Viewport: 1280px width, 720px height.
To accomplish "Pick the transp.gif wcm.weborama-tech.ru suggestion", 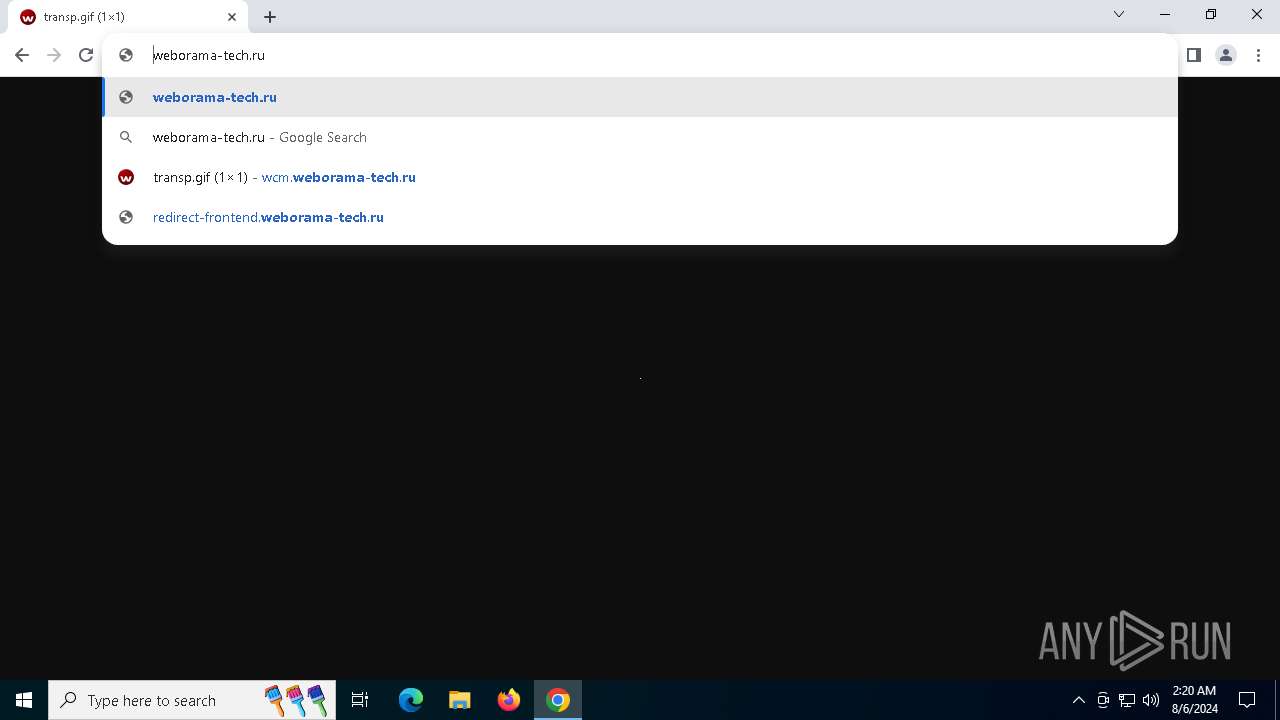I will (640, 177).
